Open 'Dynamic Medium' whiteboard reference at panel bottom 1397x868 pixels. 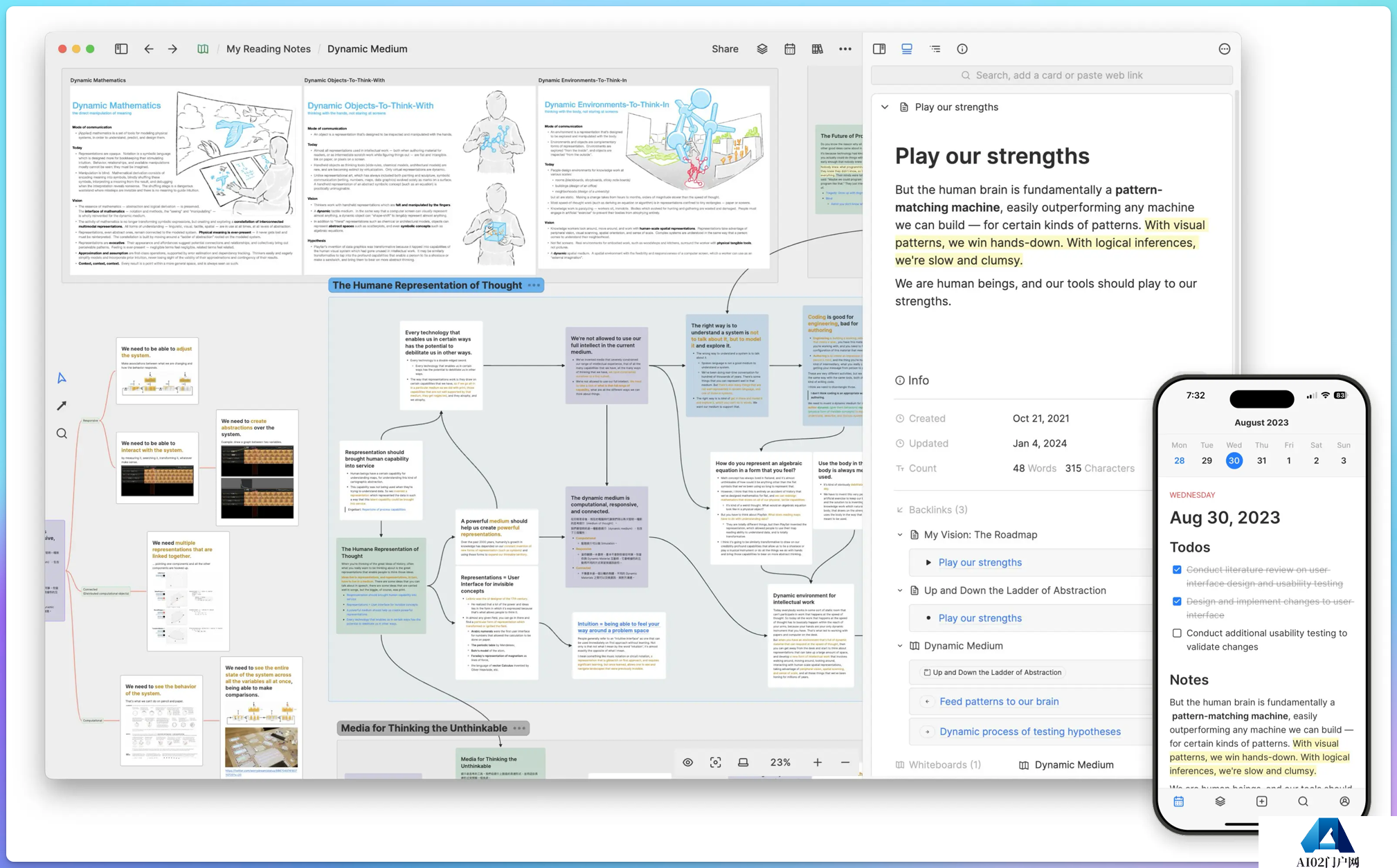point(1067,765)
